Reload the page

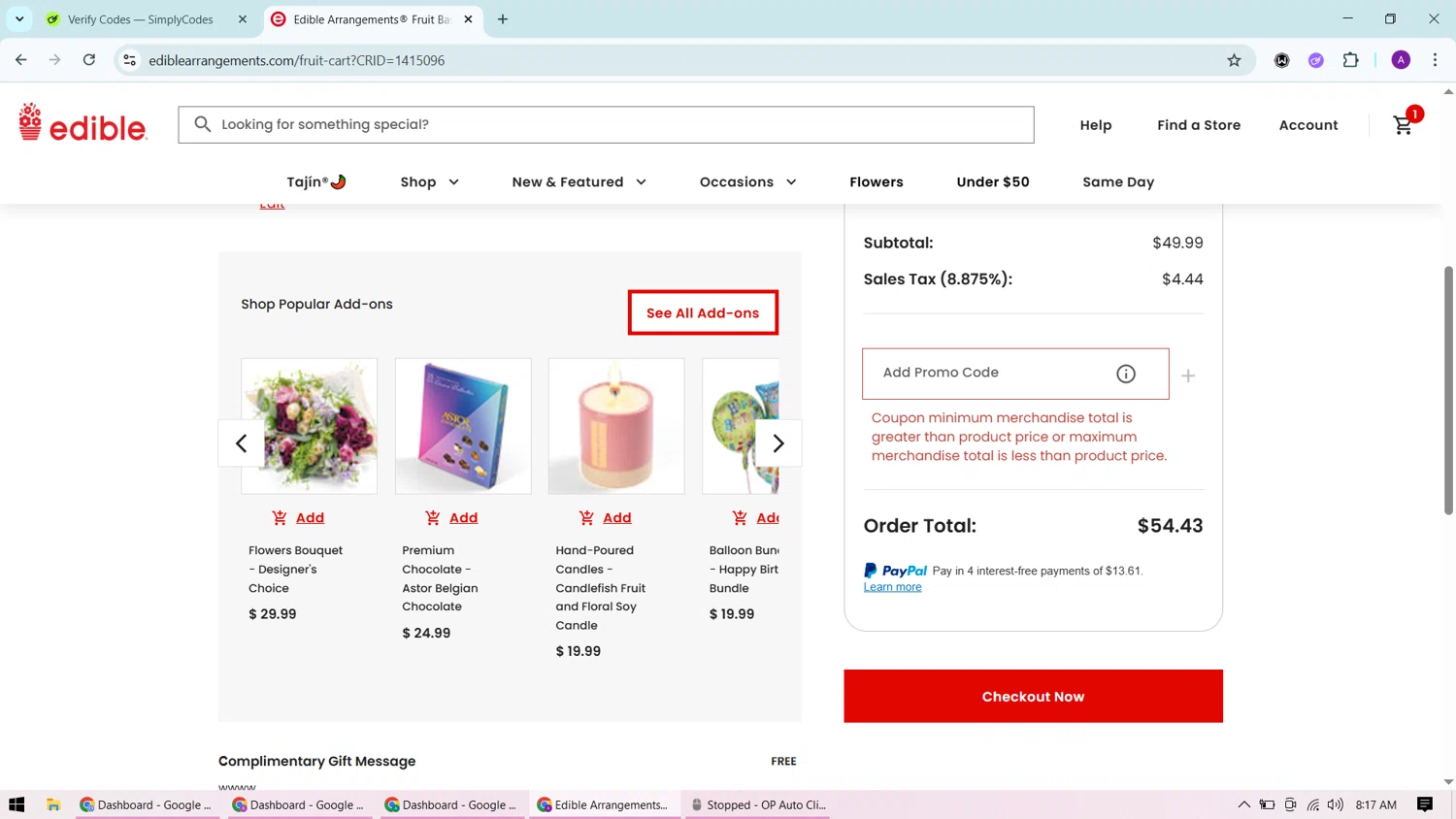pos(89,60)
